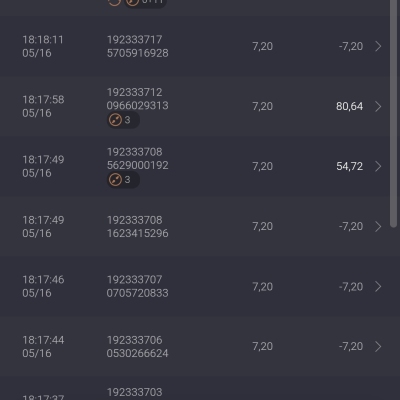Click the vertical scrollbar thumb
The height and width of the screenshot is (400, 400).
[x=394, y=113]
